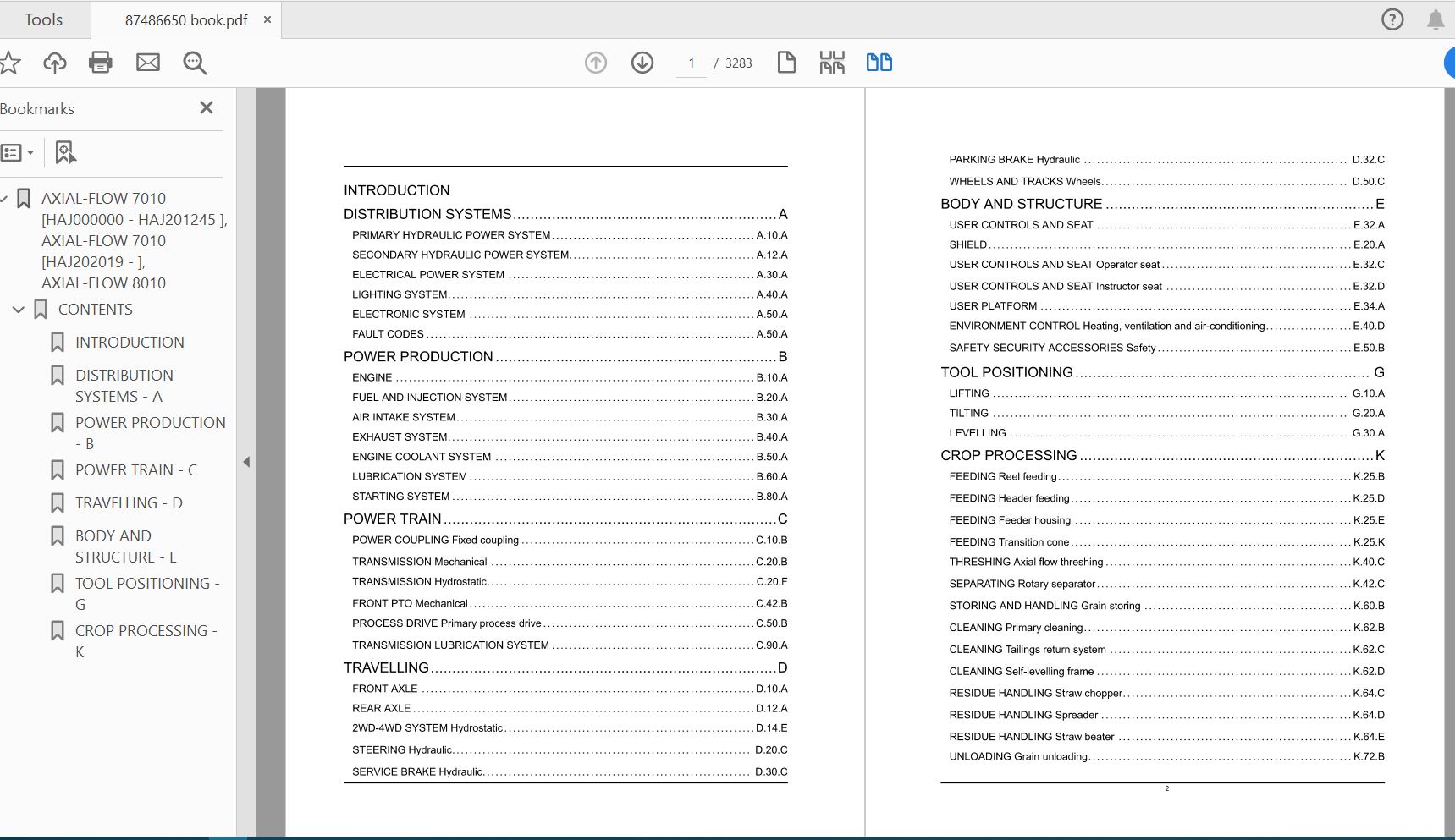Jump to POWER PRODUCTION - B bookmark
The height and width of the screenshot is (840, 1455).
pyautogui.click(x=151, y=433)
